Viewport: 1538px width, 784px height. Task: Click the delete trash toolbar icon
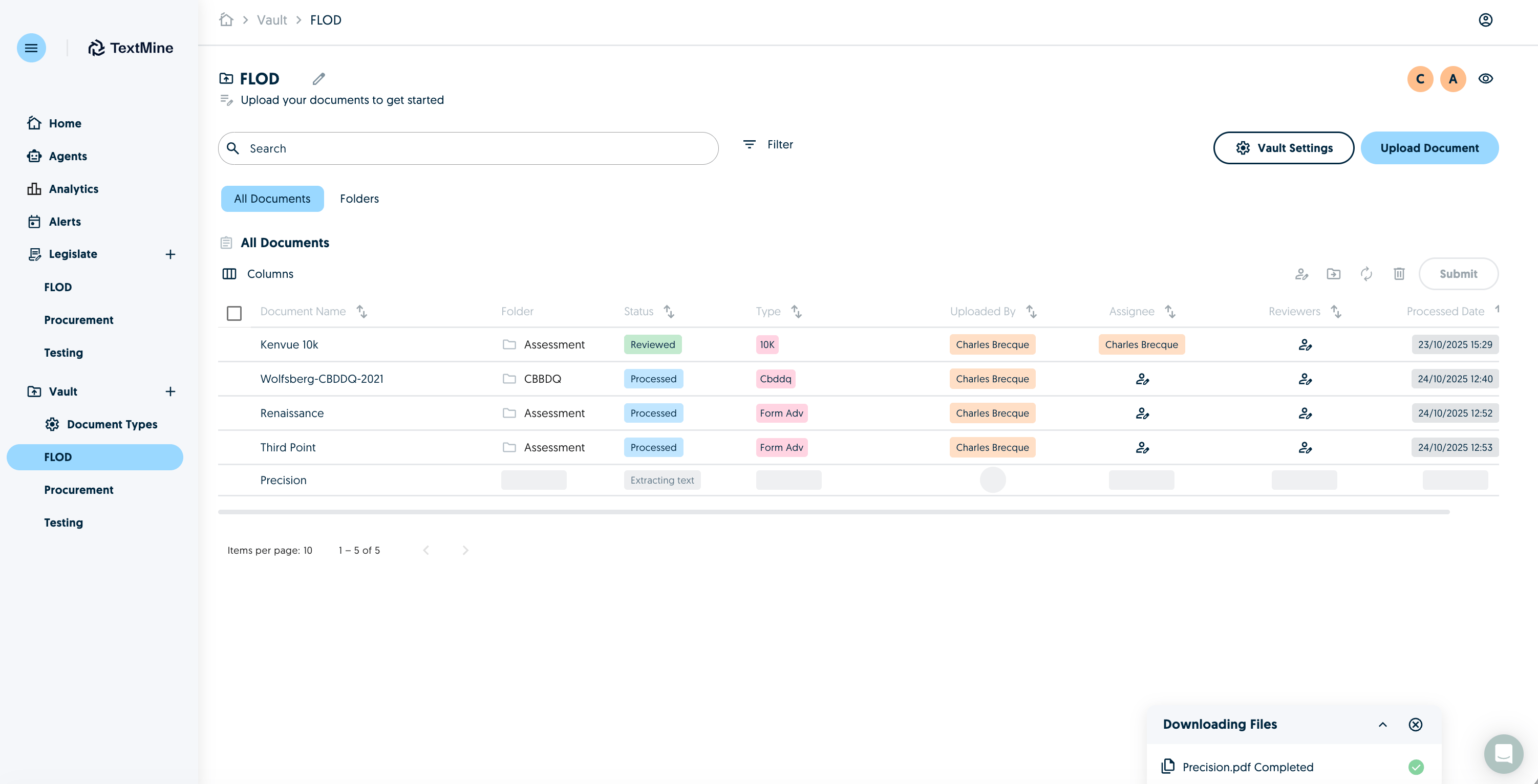coord(1399,274)
